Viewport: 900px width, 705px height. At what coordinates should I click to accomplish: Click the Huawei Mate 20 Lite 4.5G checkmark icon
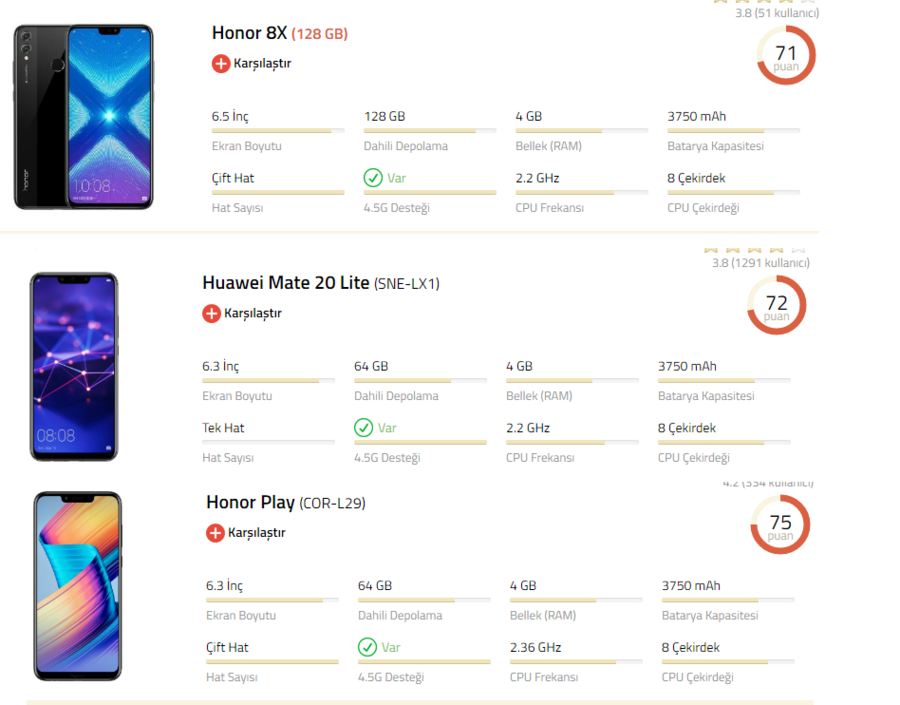point(364,428)
